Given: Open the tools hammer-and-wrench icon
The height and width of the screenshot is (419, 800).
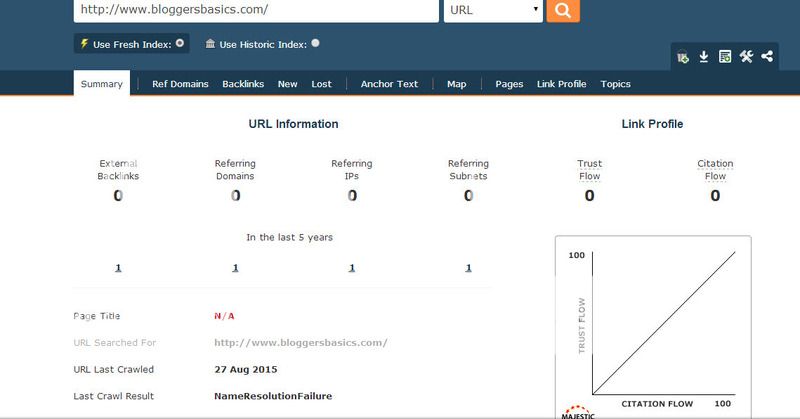Looking at the screenshot, I should point(746,56).
